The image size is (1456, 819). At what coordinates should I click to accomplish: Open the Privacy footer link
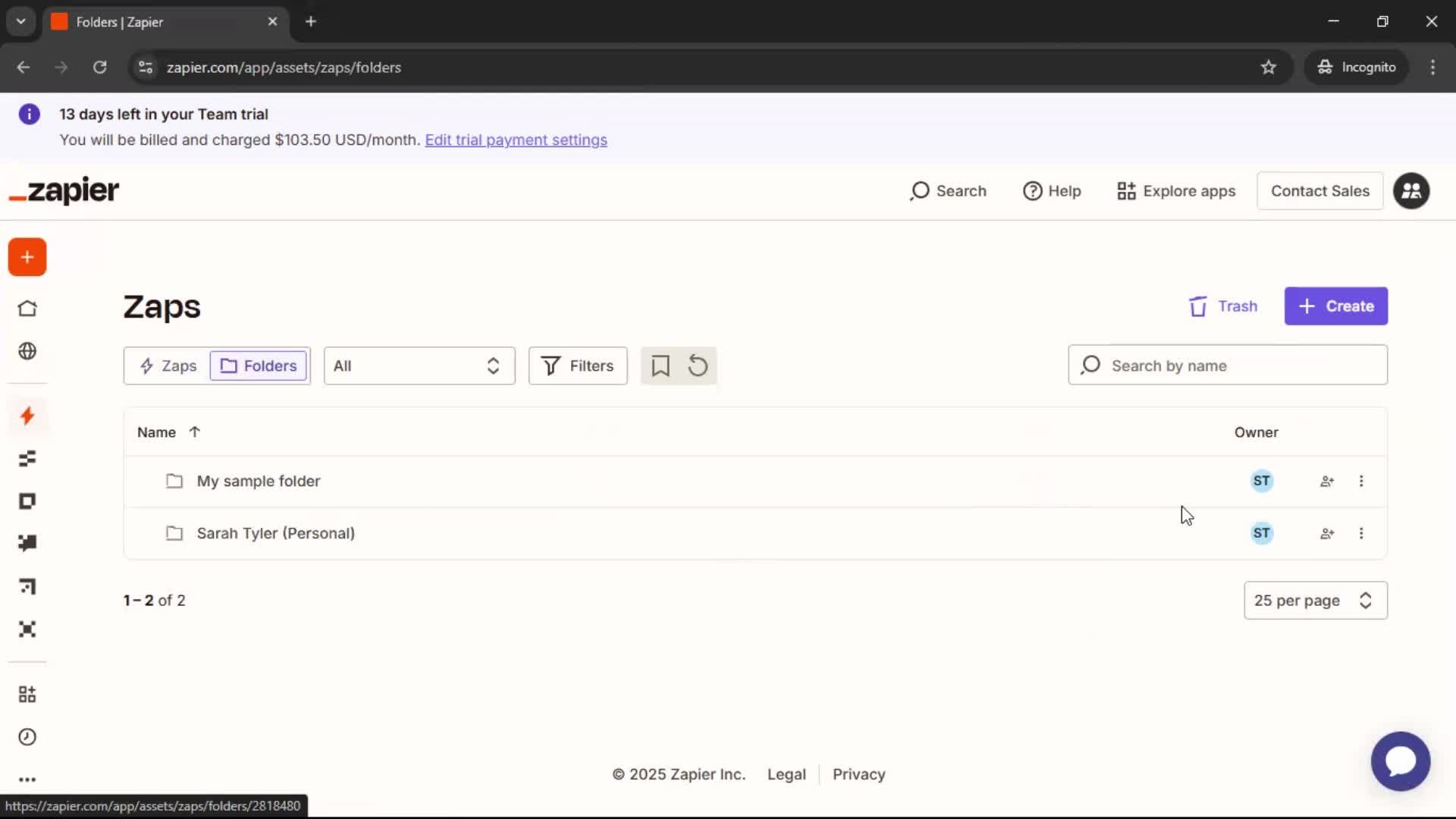coord(858,774)
